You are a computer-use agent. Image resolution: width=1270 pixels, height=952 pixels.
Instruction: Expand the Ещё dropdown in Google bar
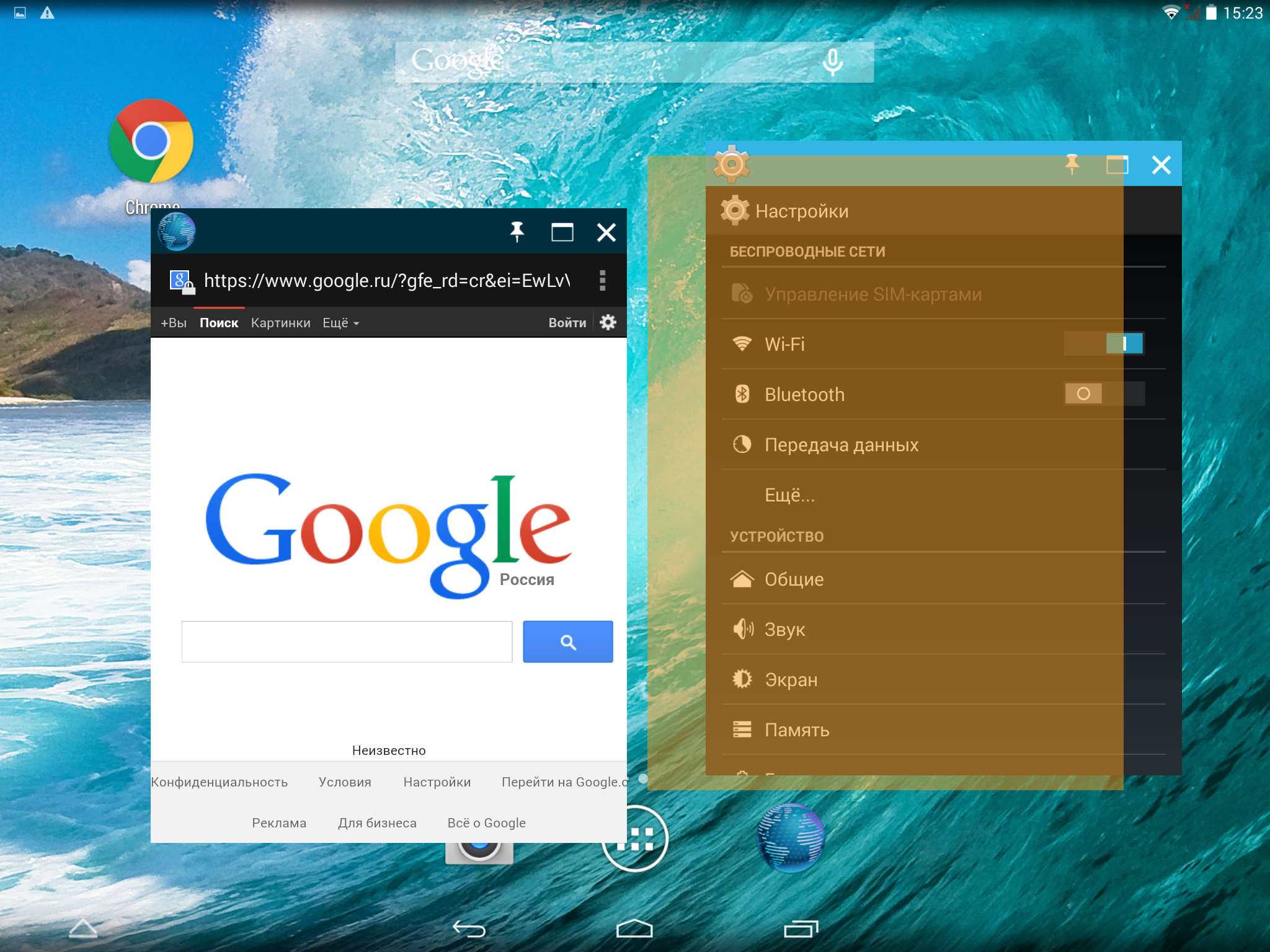coord(340,323)
